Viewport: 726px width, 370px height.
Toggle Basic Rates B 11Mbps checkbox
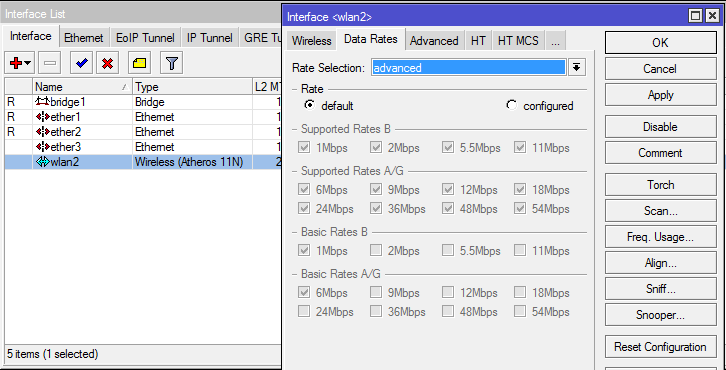click(519, 251)
